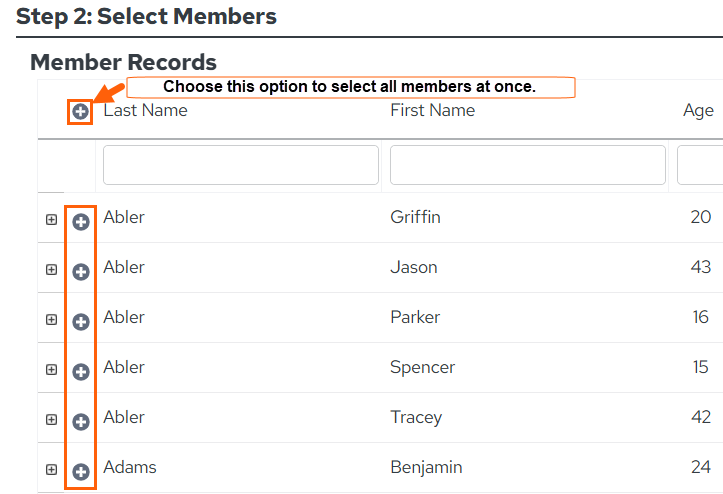Screen dimensions: 723x494
Task: Click the Age filter field
Action: (700, 165)
